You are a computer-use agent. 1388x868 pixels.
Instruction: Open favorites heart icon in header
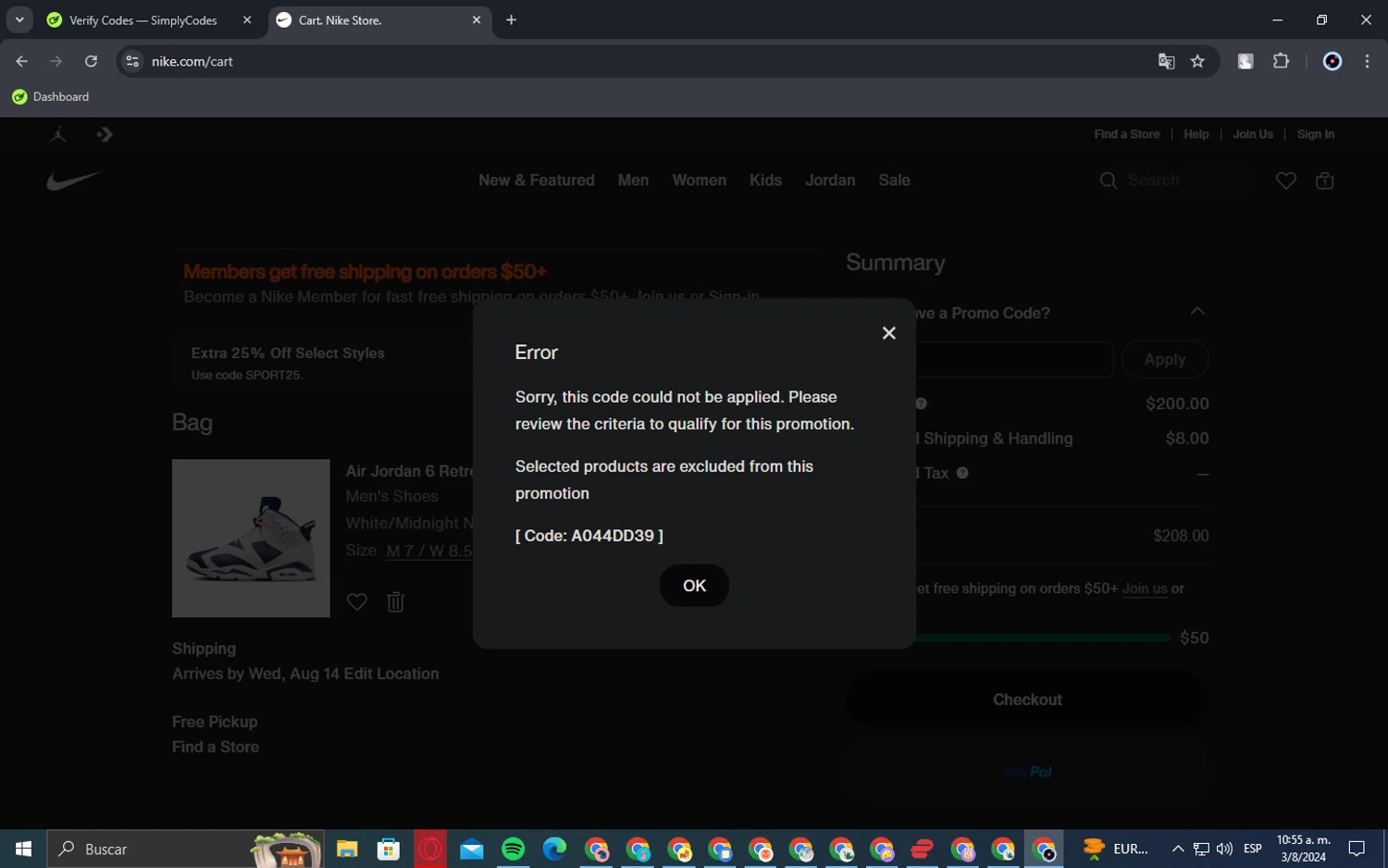1285,180
